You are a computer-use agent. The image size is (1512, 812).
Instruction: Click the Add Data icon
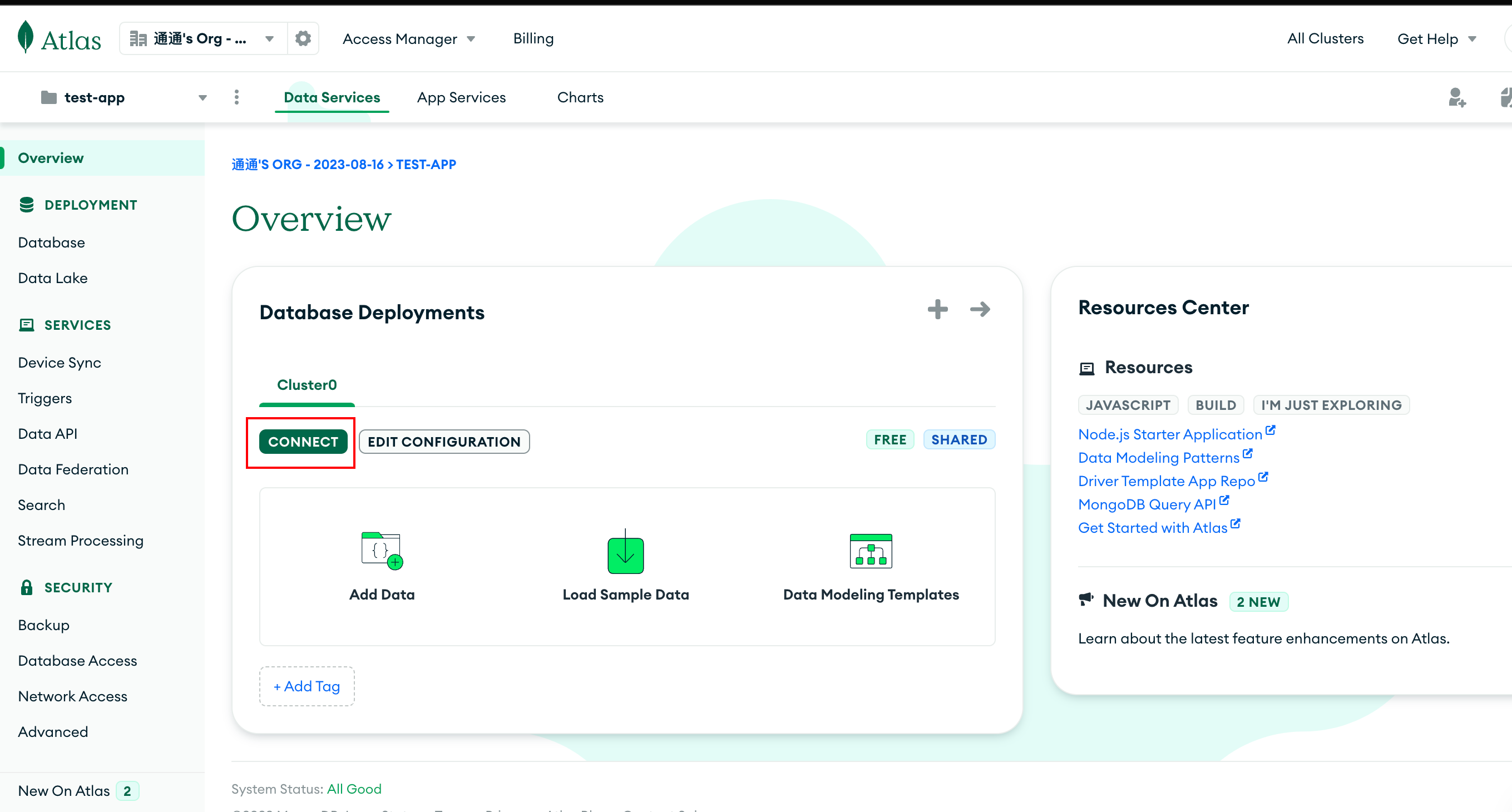382,551
